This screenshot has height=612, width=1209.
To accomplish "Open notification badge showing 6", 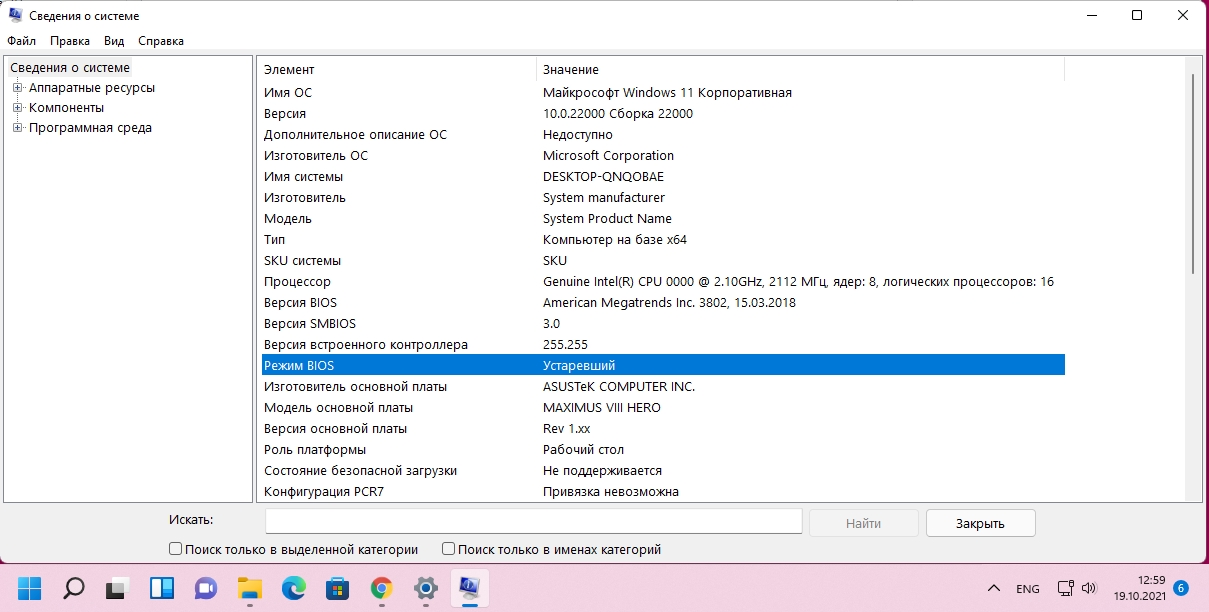I will [1181, 588].
